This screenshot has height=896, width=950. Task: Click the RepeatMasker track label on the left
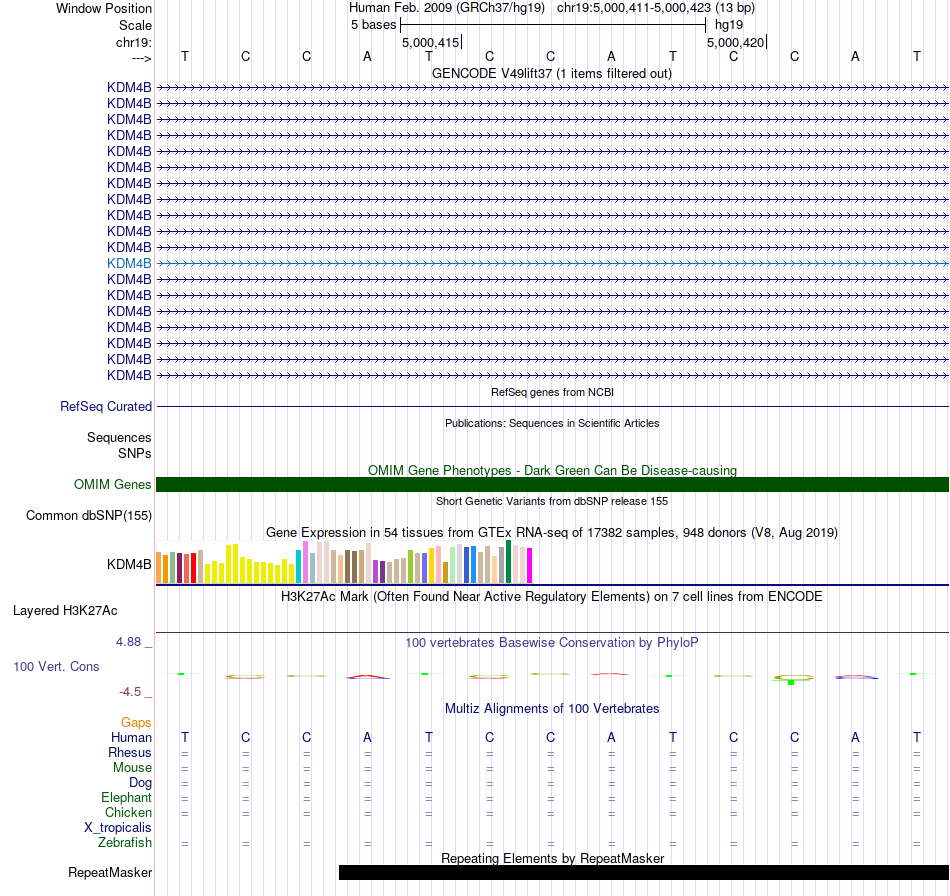click(110, 872)
